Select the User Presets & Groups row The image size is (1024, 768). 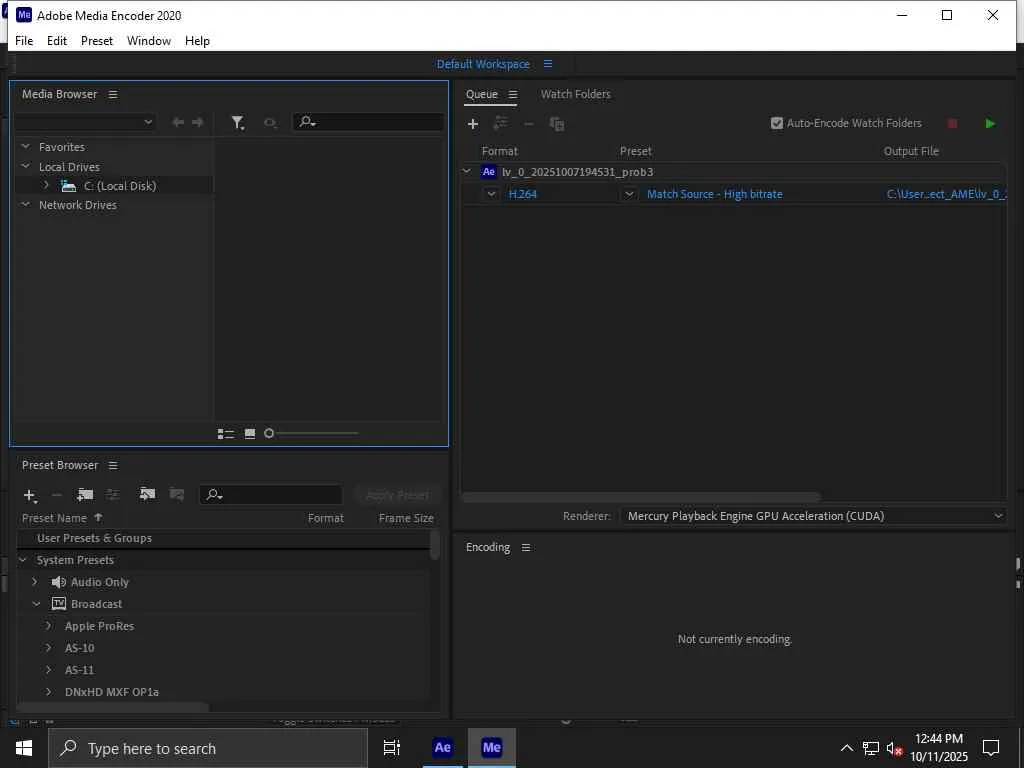click(x=223, y=538)
